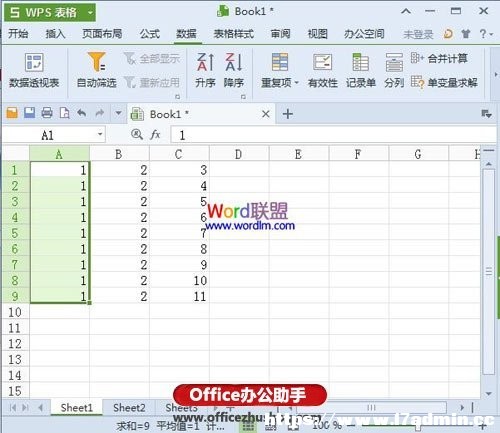This screenshot has width=500, height=433.
Task: Sort descending with 降序 icon
Action: pyautogui.click(x=234, y=70)
